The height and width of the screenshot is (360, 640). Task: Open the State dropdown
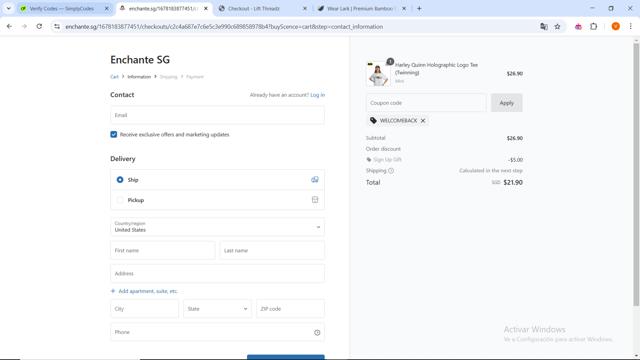coord(218,309)
